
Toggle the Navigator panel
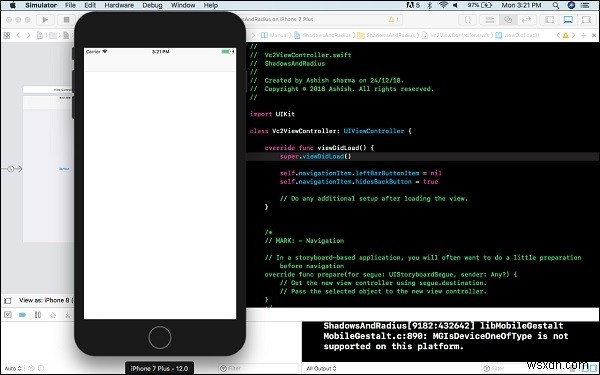tap(549, 20)
